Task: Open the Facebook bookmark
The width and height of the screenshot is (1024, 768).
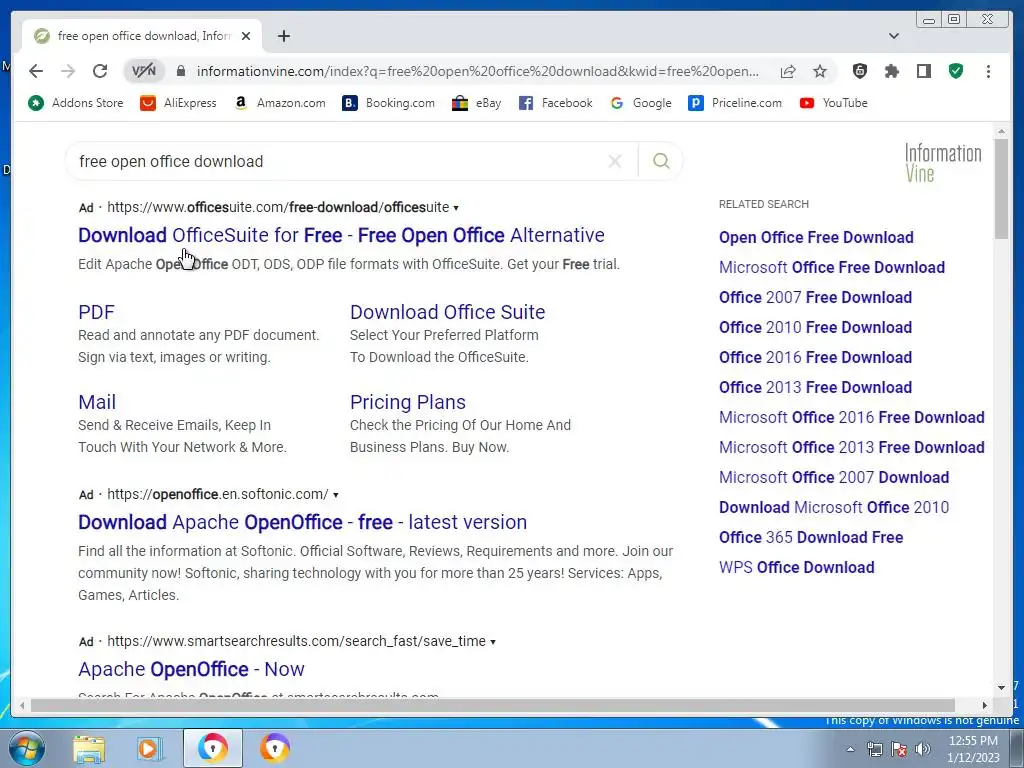Action: click(555, 103)
